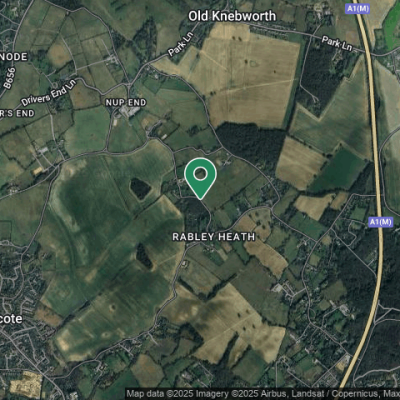Click the sandy construction site at bottom-left
This screenshot has height=400, width=400.
pyautogui.click(x=26, y=385)
